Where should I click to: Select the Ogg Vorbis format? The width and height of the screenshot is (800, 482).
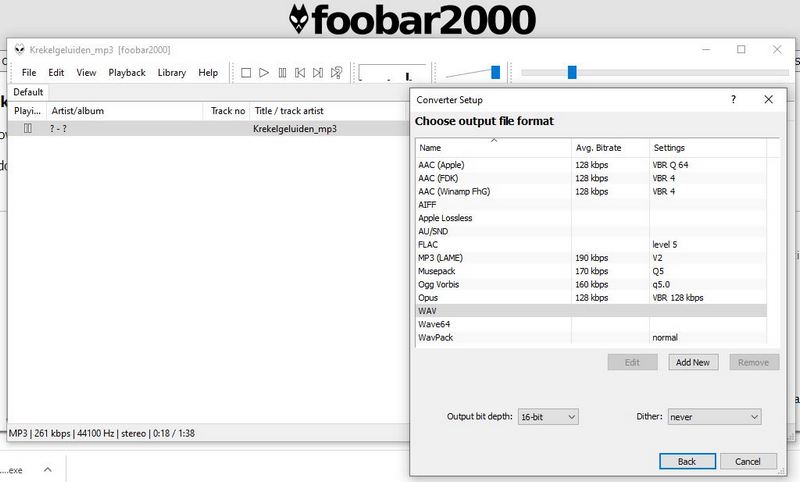point(591,284)
